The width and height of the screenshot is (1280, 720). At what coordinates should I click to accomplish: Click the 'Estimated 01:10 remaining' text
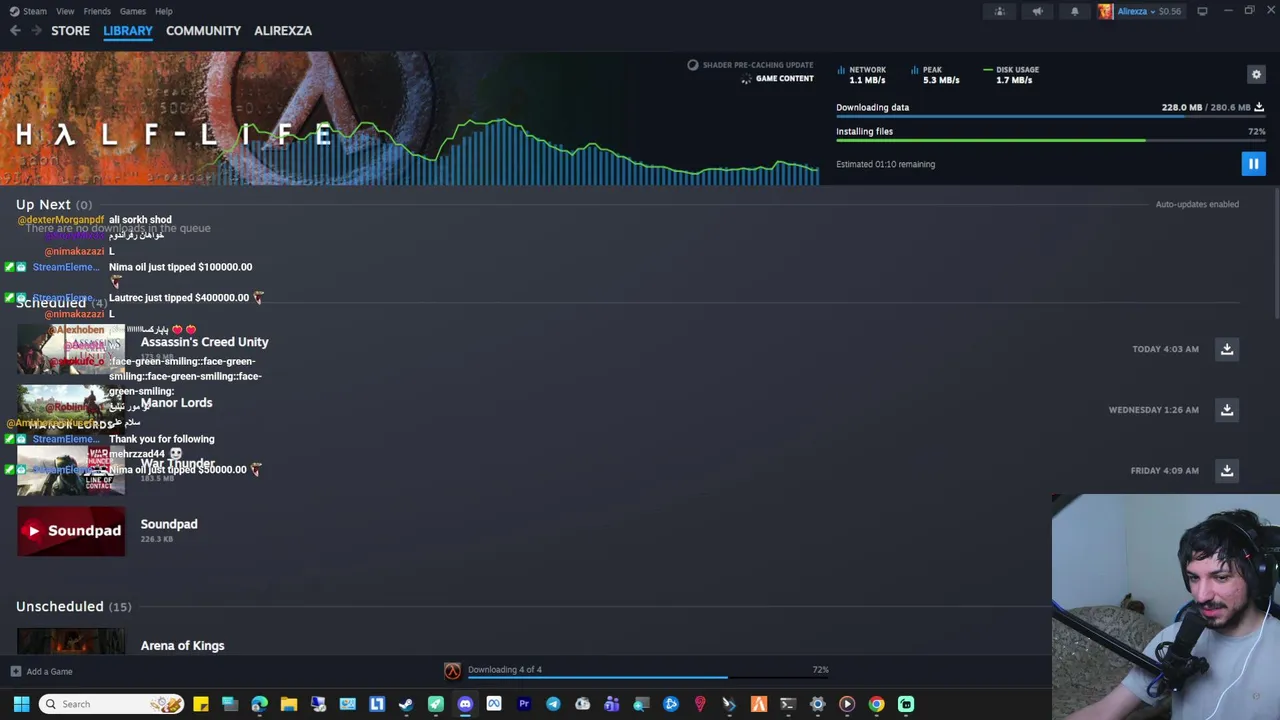point(885,164)
